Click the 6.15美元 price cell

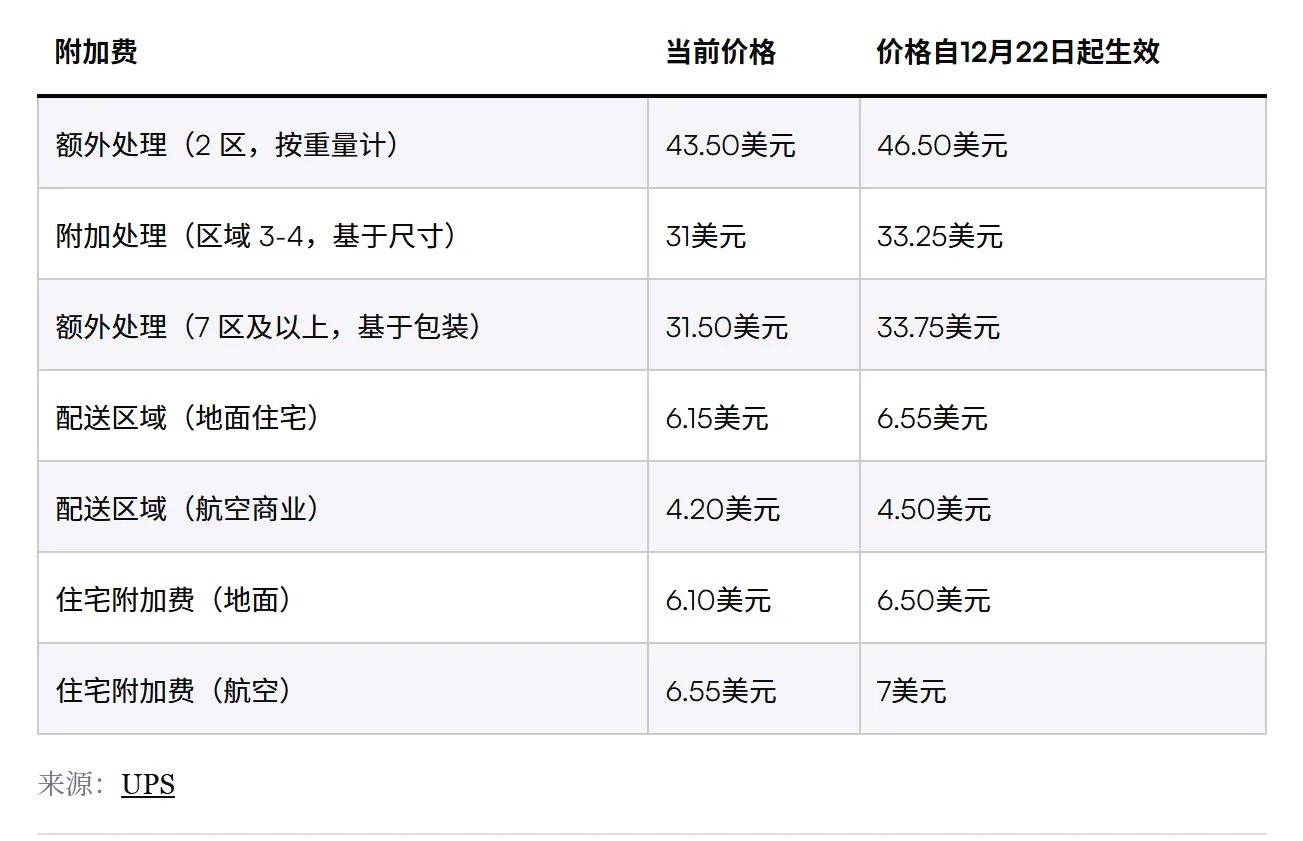pyautogui.click(x=716, y=419)
